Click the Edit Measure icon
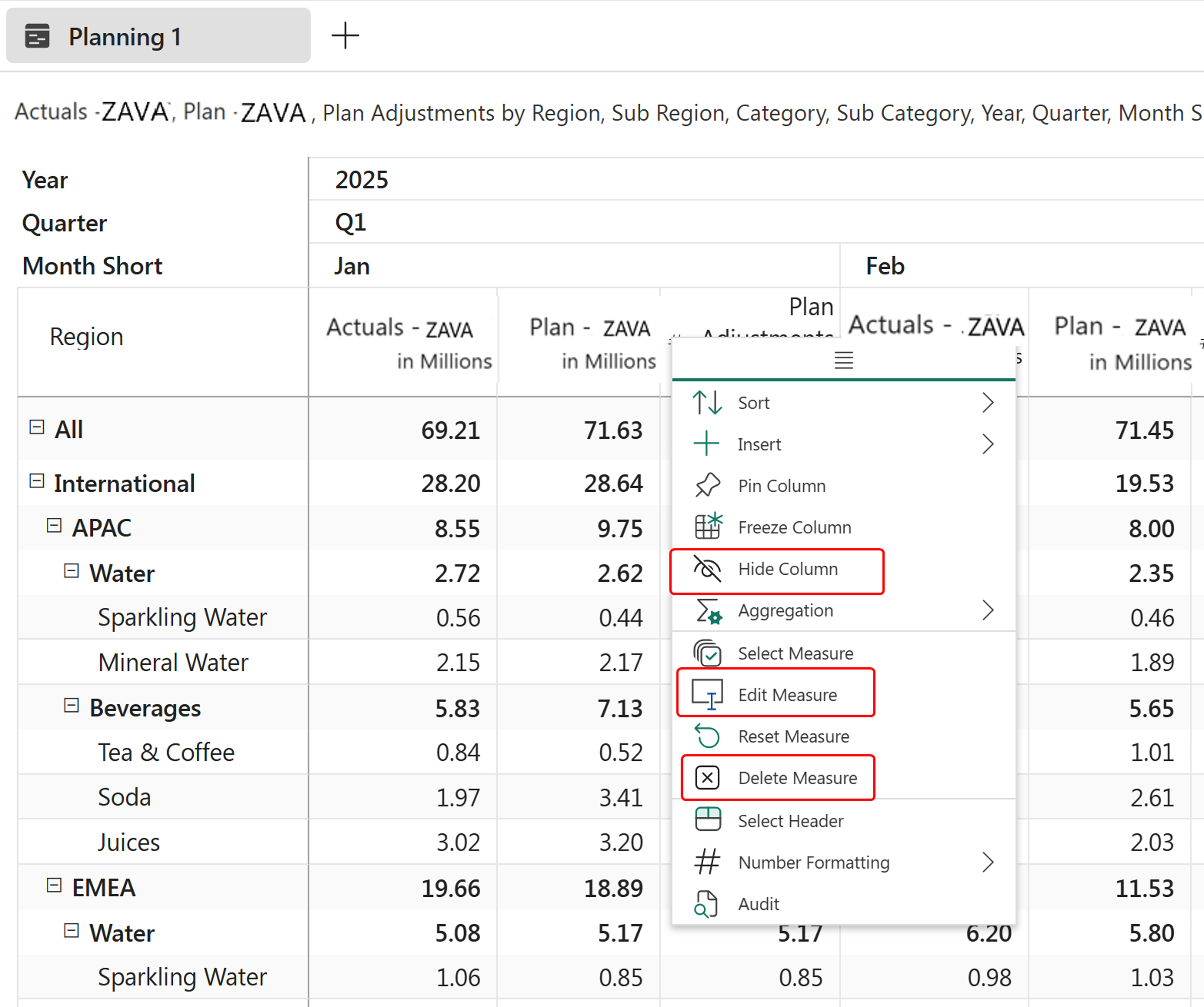Image resolution: width=1204 pixels, height=1007 pixels. click(708, 694)
